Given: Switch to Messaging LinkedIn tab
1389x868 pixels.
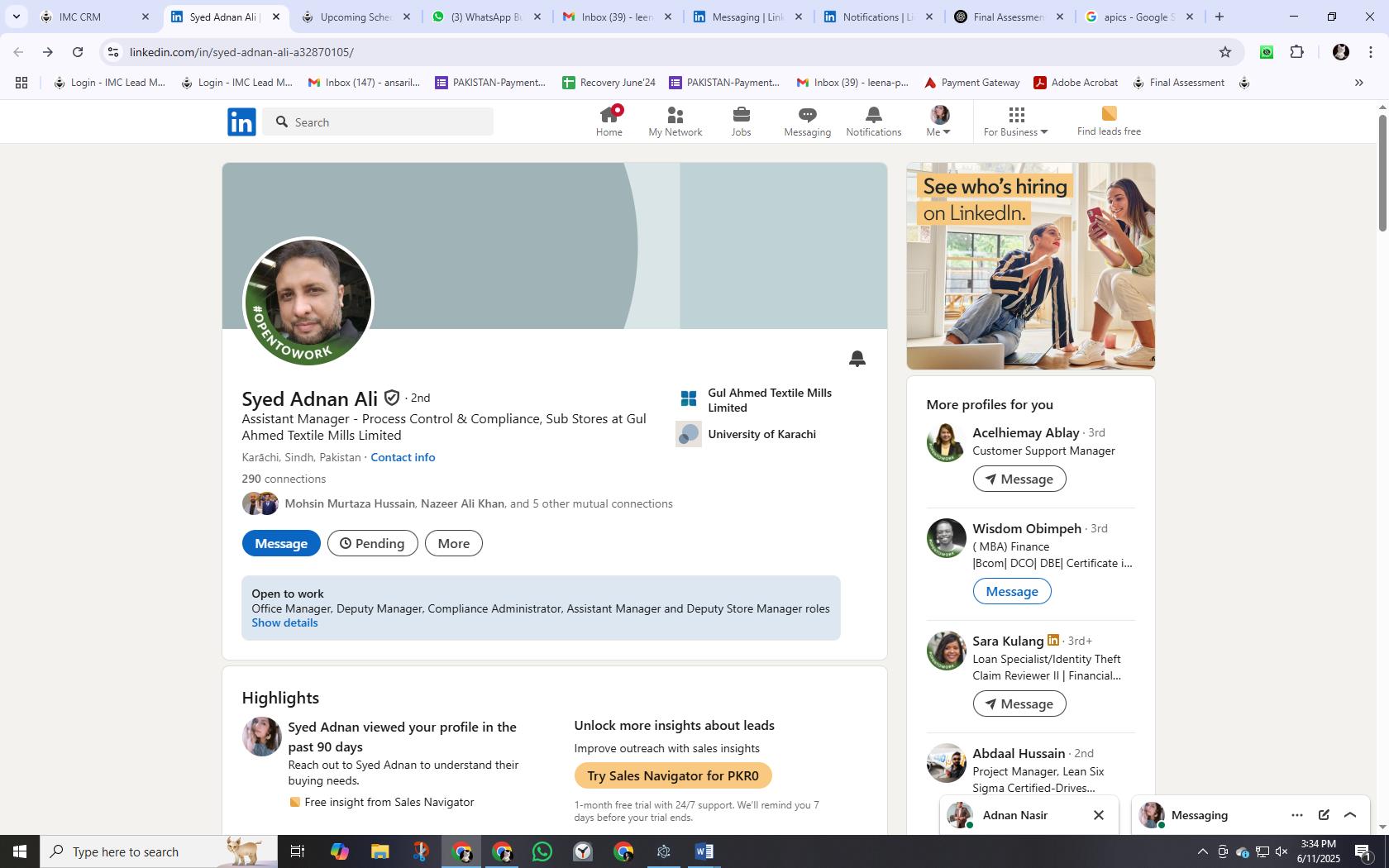Looking at the screenshot, I should (x=747, y=17).
